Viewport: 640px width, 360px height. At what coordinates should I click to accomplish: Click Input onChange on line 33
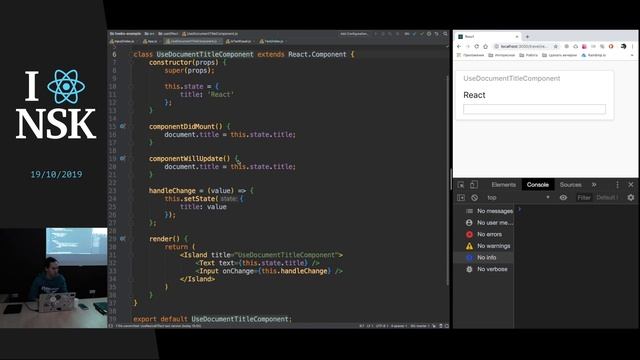(269, 271)
